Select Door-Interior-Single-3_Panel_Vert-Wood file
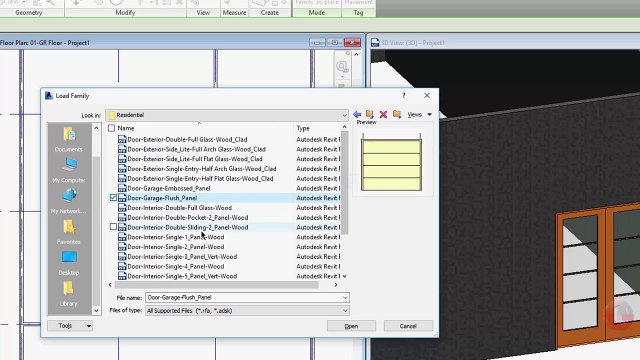The height and width of the screenshot is (360, 640). tap(182, 257)
